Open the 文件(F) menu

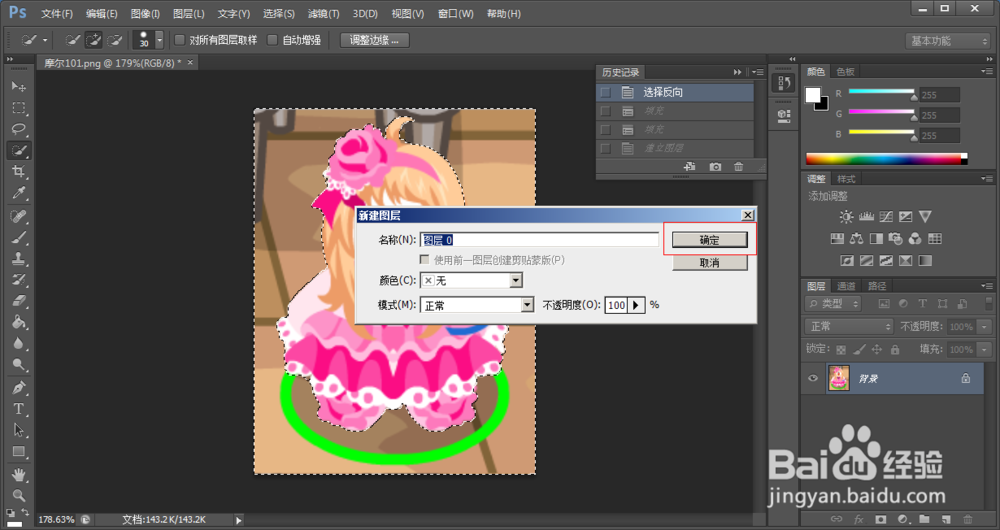(57, 13)
